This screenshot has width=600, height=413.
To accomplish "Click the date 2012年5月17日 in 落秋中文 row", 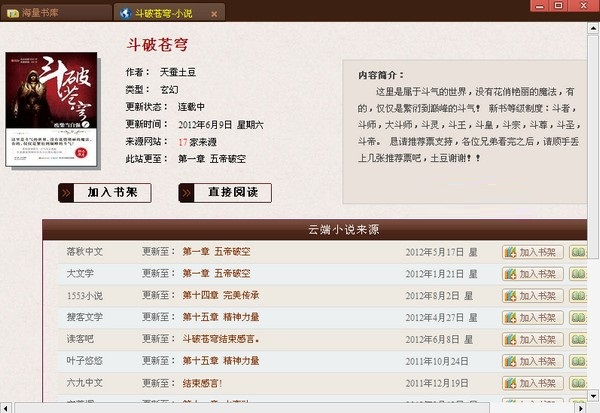I will pyautogui.click(x=435, y=252).
